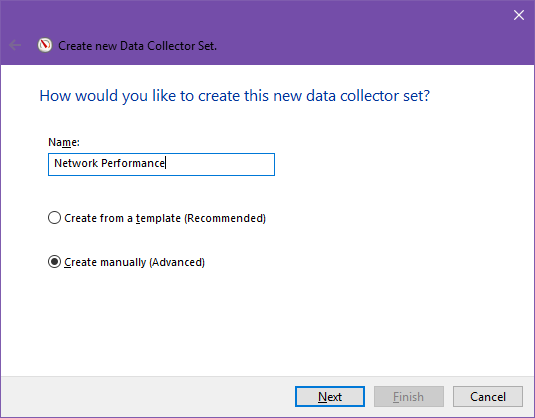The width and height of the screenshot is (535, 418).
Task: Click the word 'Performance' in the Name field
Action: [133, 163]
